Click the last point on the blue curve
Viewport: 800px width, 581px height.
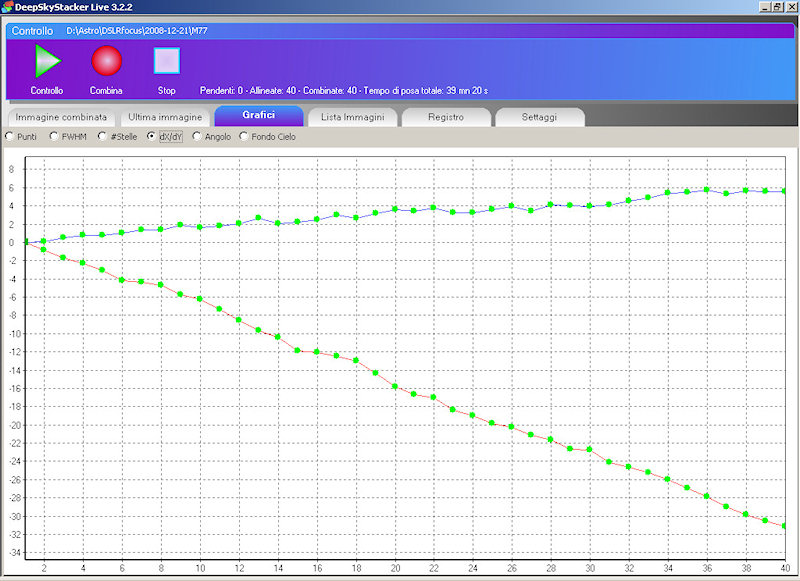(785, 191)
